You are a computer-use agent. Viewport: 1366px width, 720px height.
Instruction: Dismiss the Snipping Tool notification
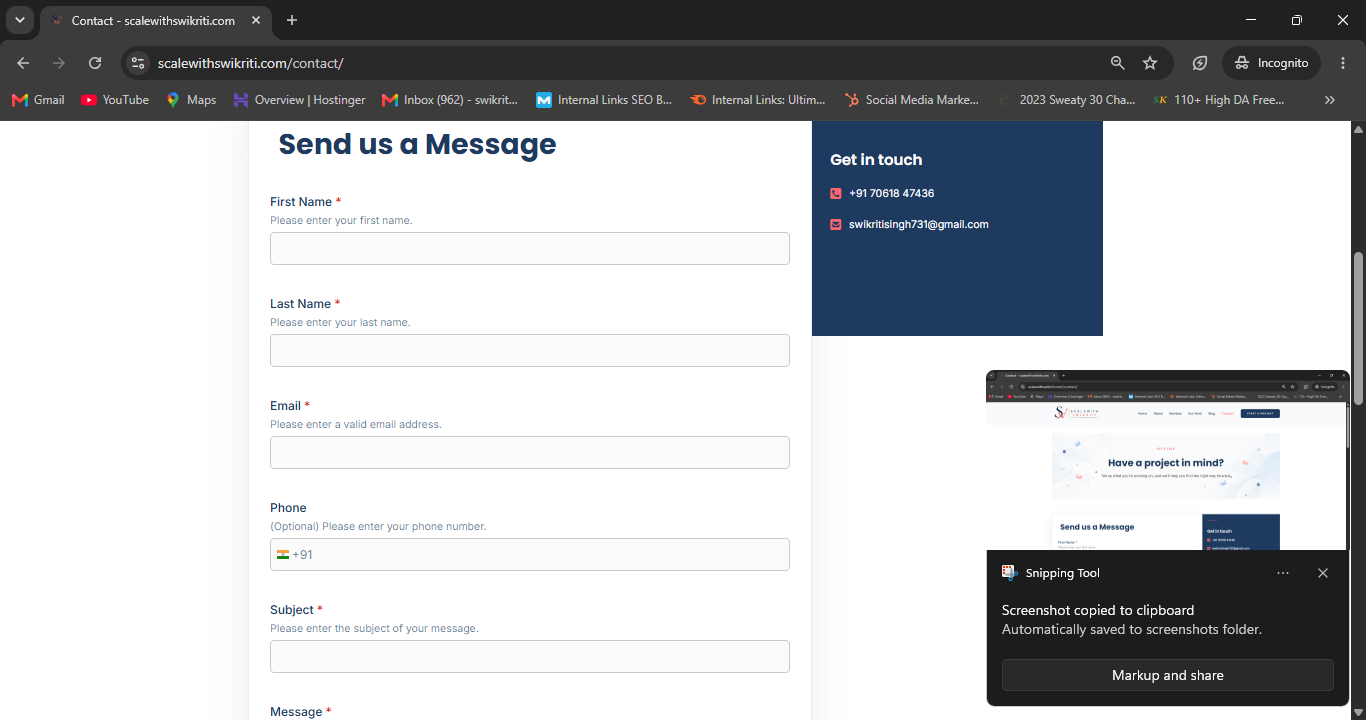pyautogui.click(x=1323, y=573)
